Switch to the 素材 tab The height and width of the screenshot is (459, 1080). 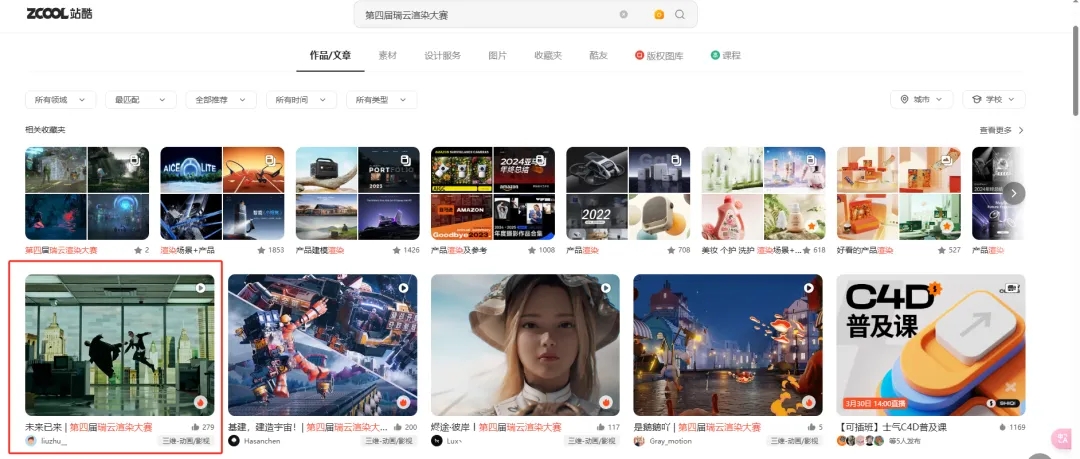pyautogui.click(x=387, y=56)
